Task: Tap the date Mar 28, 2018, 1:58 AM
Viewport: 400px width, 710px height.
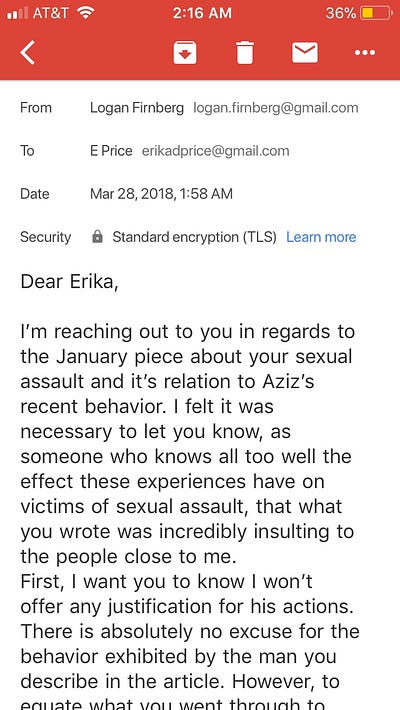Action: point(161,194)
